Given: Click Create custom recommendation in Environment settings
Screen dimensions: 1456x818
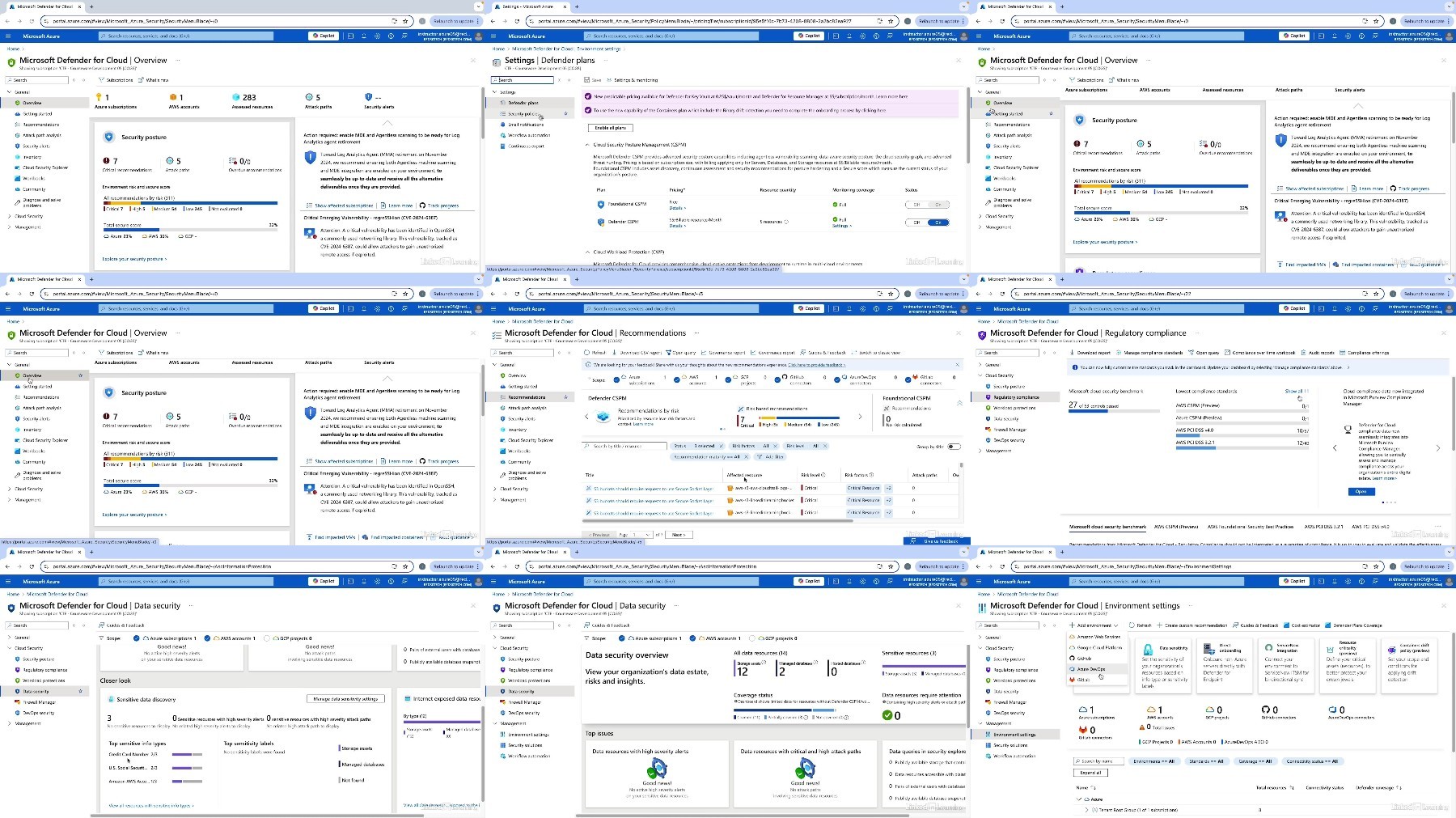Looking at the screenshot, I should (x=1192, y=625).
